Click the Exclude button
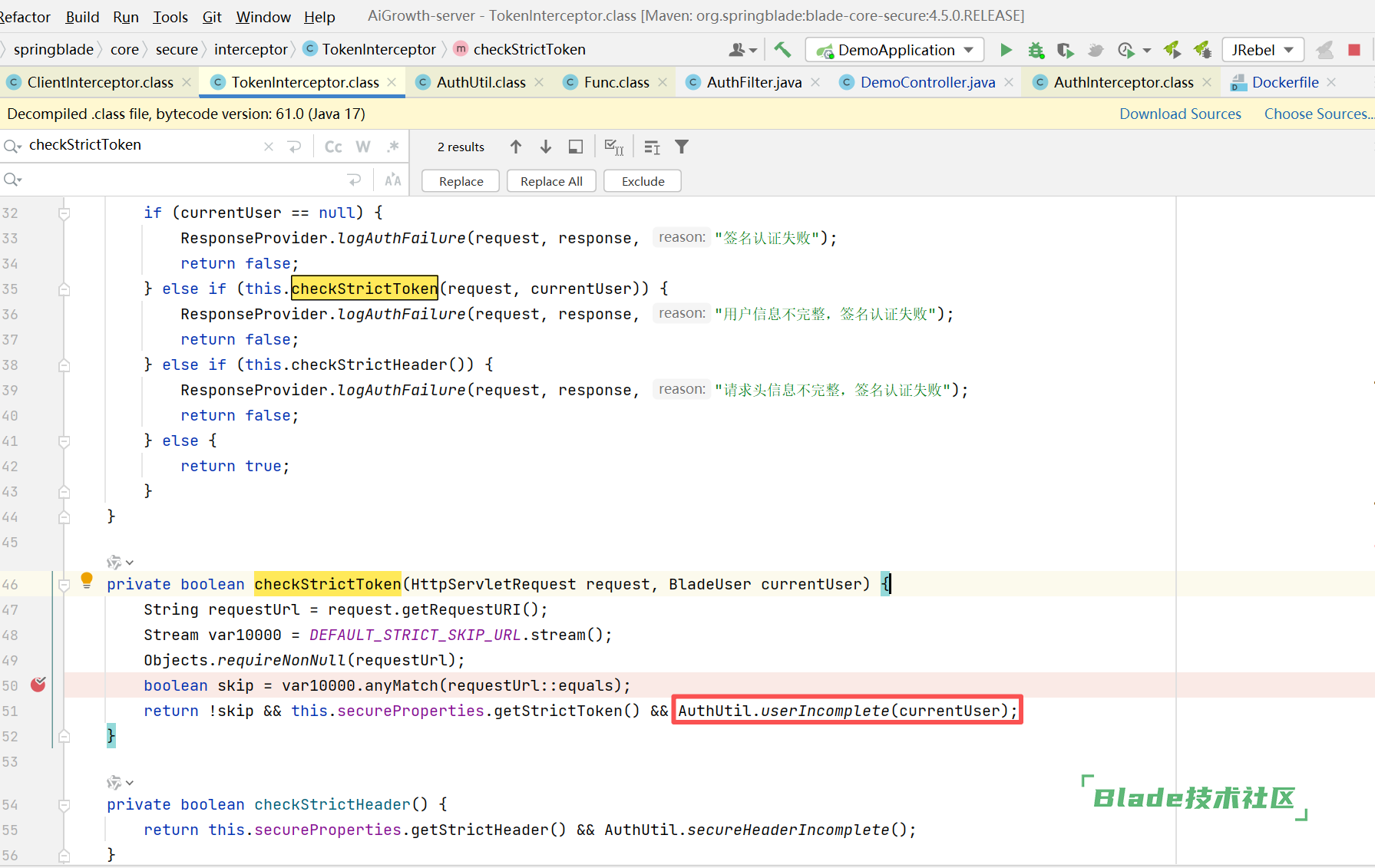The image size is (1375, 868). (x=643, y=181)
